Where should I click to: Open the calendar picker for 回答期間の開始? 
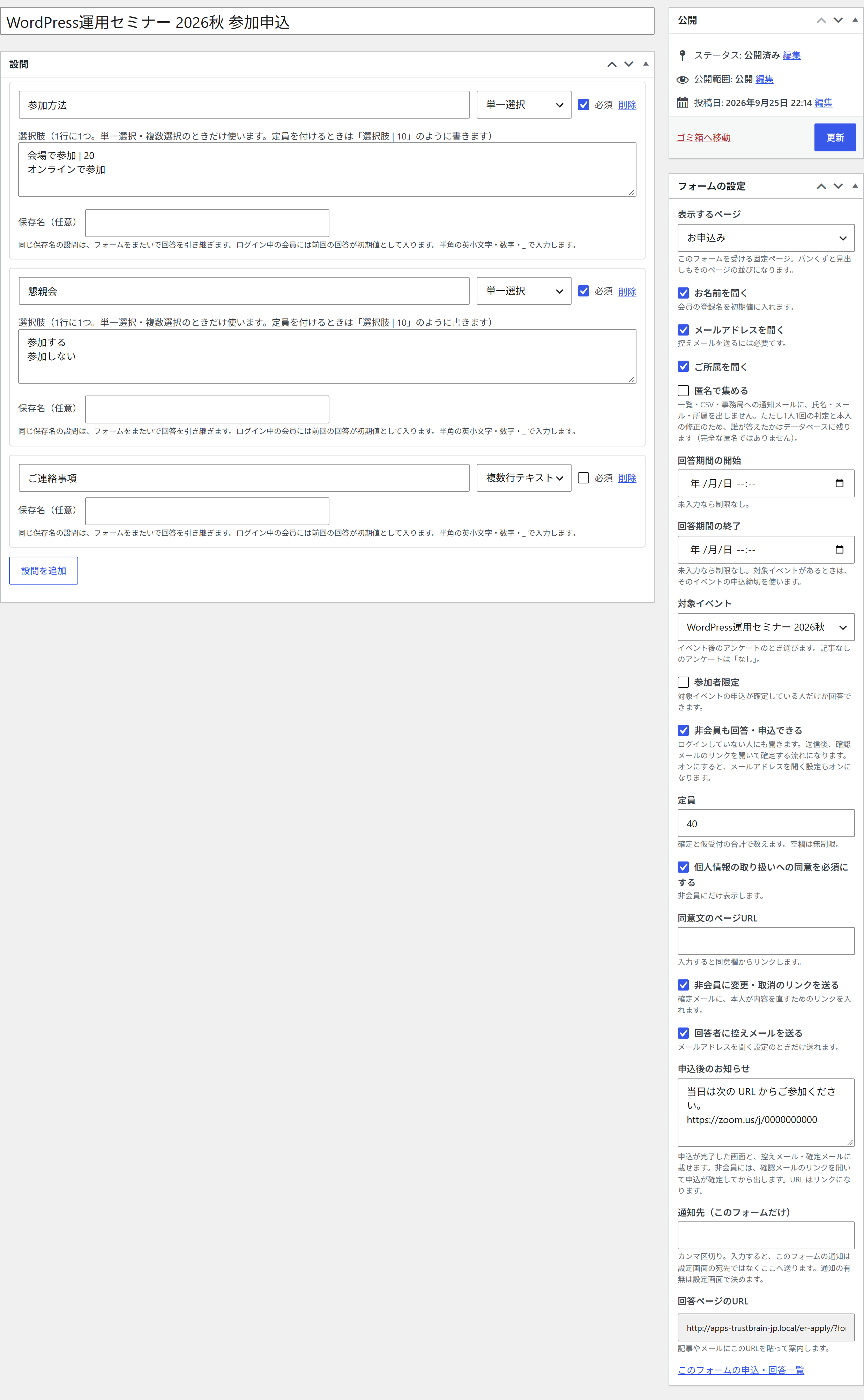tap(839, 484)
